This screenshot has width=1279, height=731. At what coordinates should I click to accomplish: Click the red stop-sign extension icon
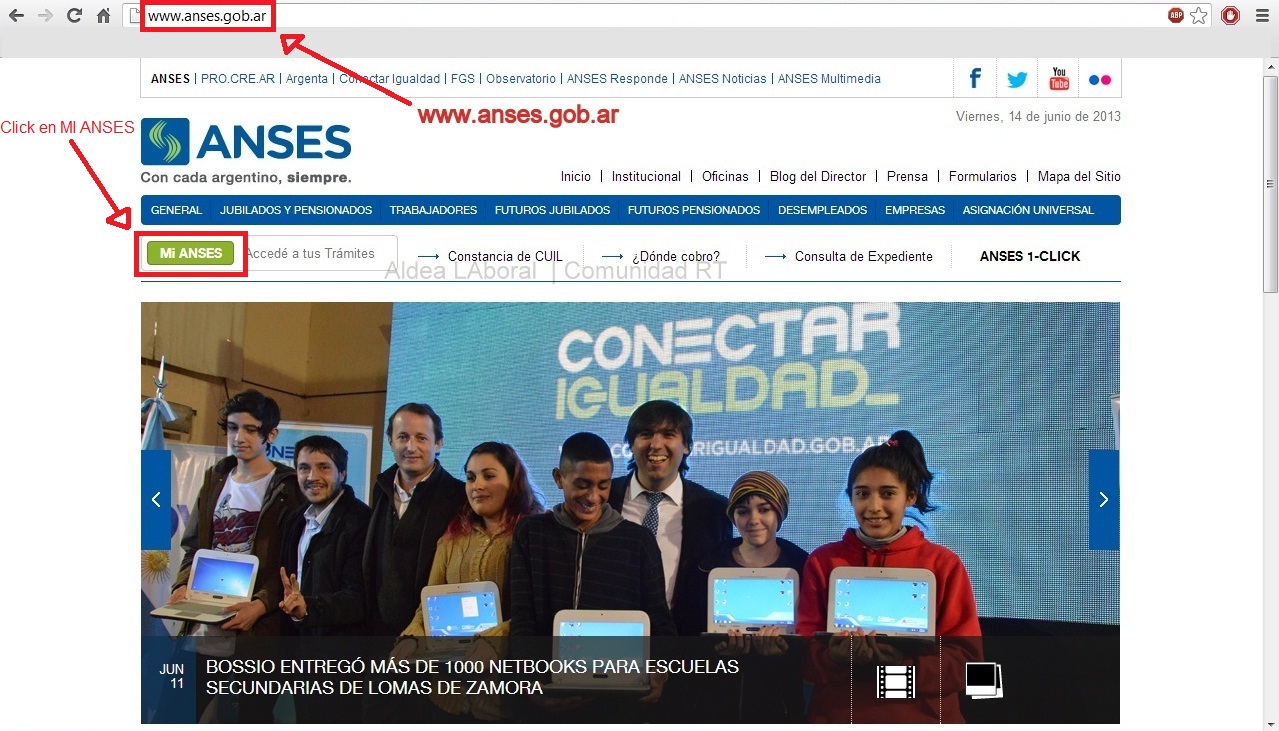tap(1231, 16)
